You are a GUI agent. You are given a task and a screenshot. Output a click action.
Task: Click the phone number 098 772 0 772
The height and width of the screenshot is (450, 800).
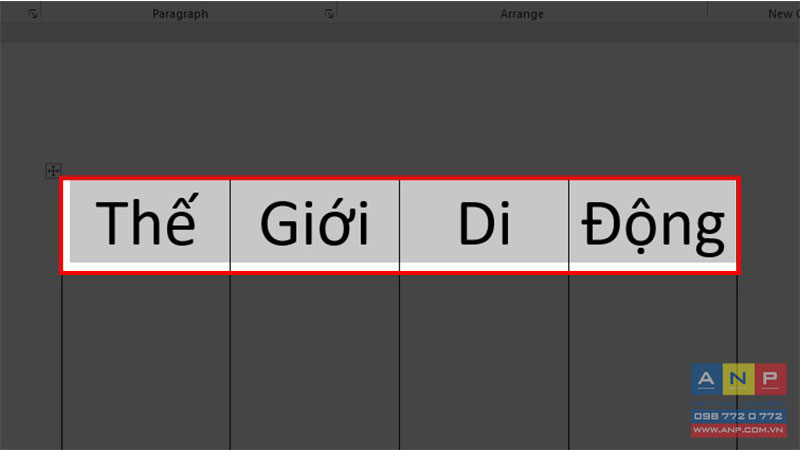pos(738,415)
